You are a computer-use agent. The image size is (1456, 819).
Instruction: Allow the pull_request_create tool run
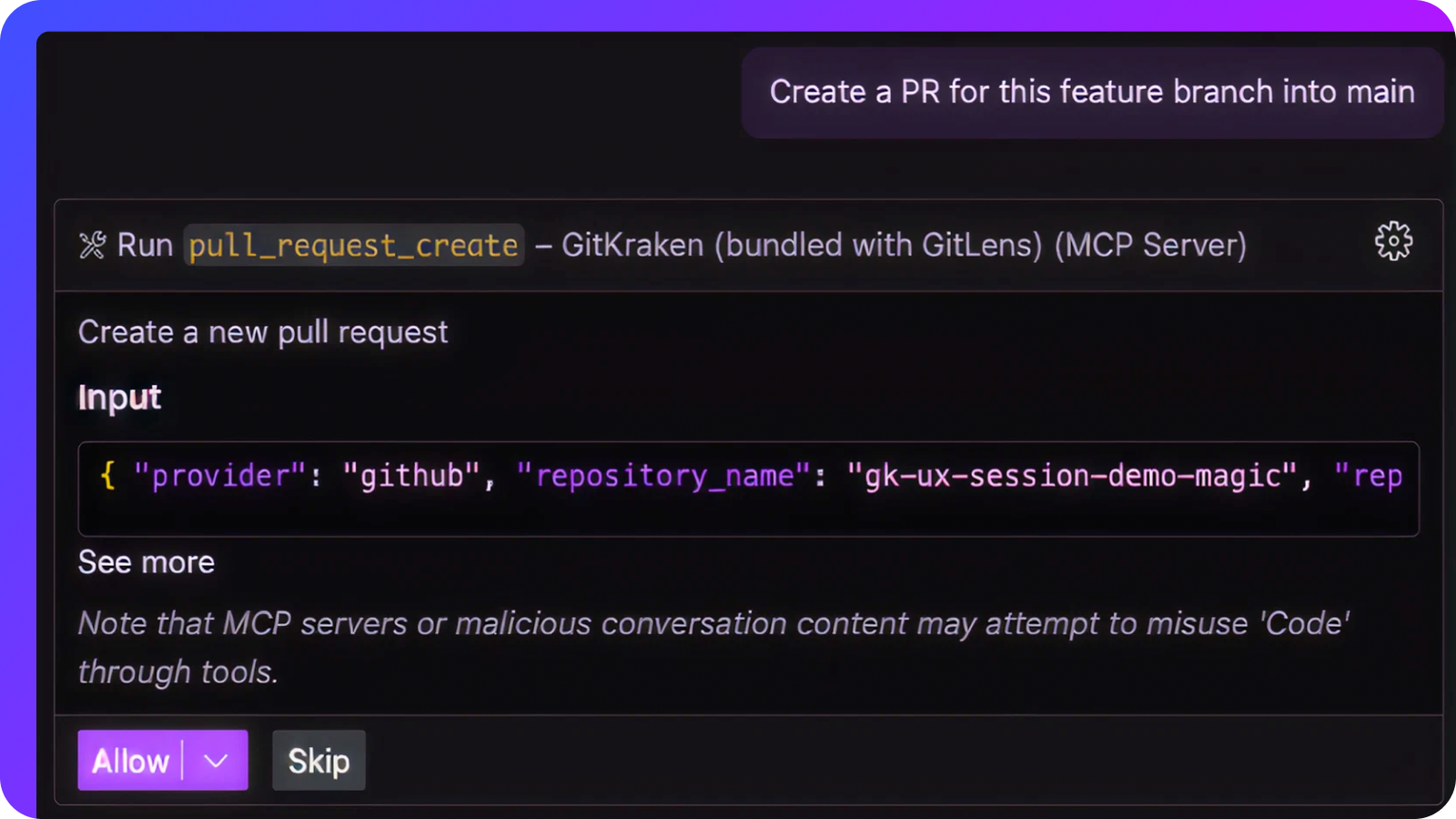[x=130, y=760]
